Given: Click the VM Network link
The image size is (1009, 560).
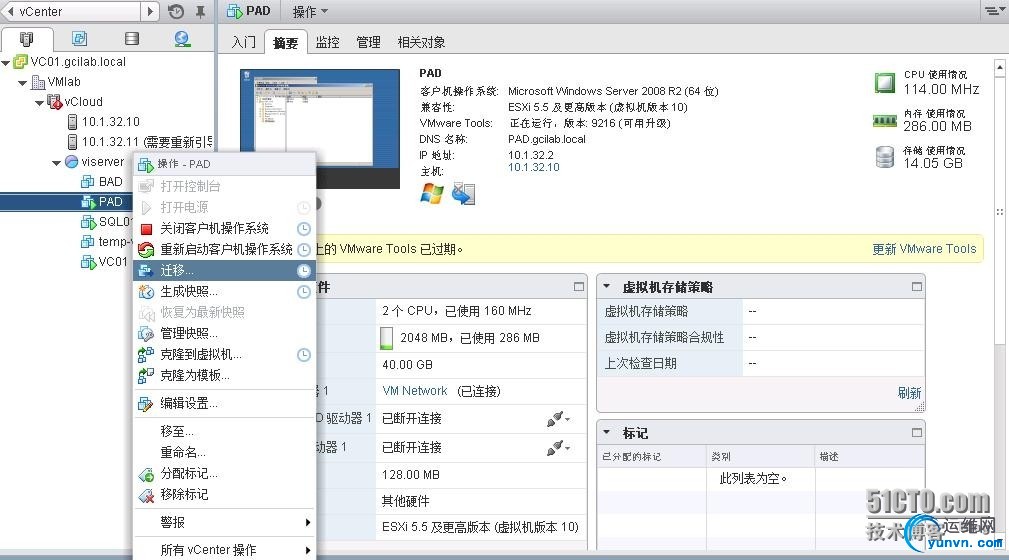Looking at the screenshot, I should (x=414, y=391).
